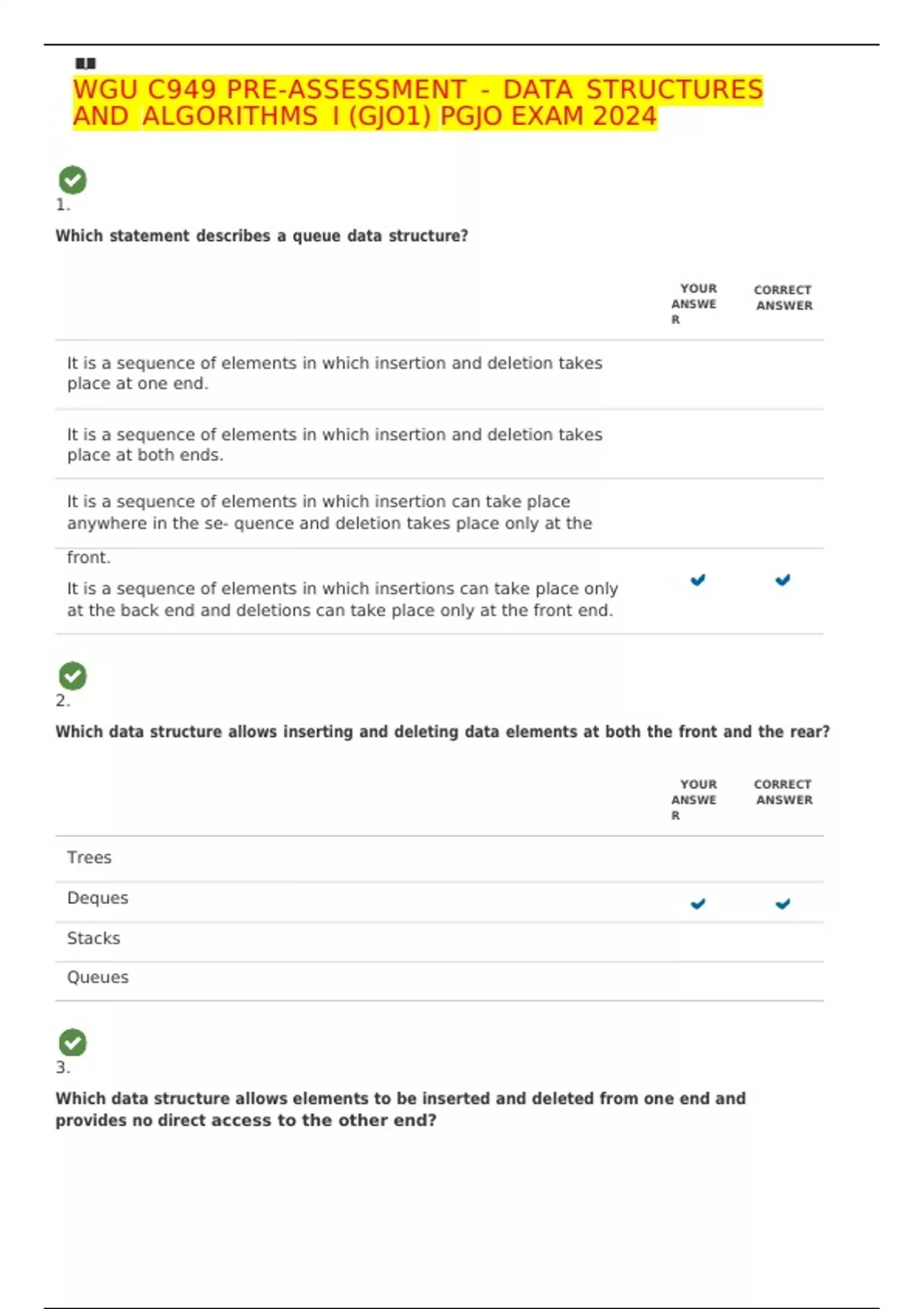The width and height of the screenshot is (924, 1309).
Task: Click question 2's "Your Answer" column header
Action: (695, 799)
